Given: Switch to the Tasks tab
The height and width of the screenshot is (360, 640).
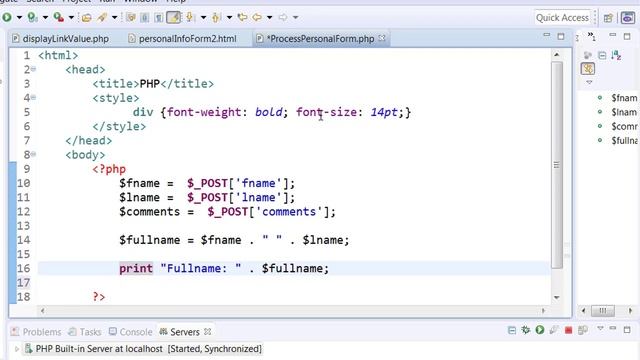Looking at the screenshot, I should pos(85,332).
